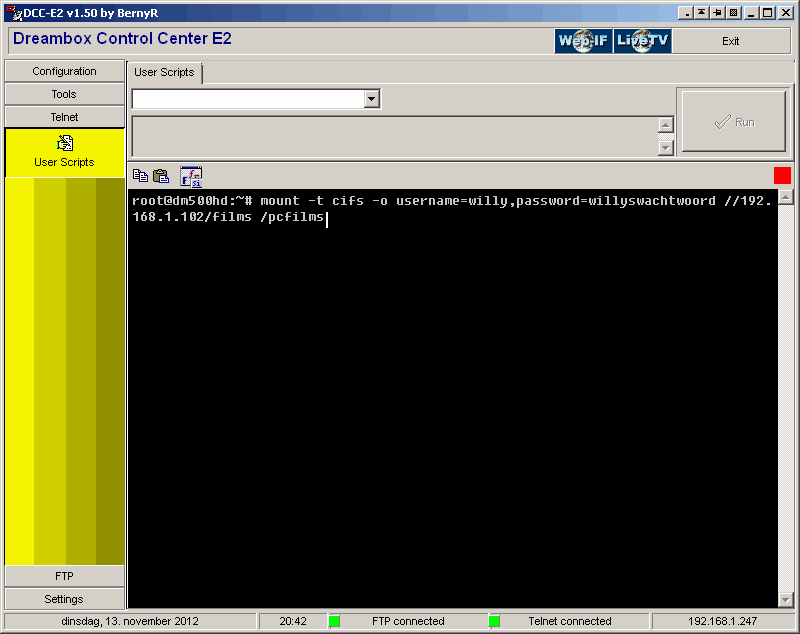The height and width of the screenshot is (634, 800).
Task: Click the red stop square above the terminal
Action: click(782, 175)
